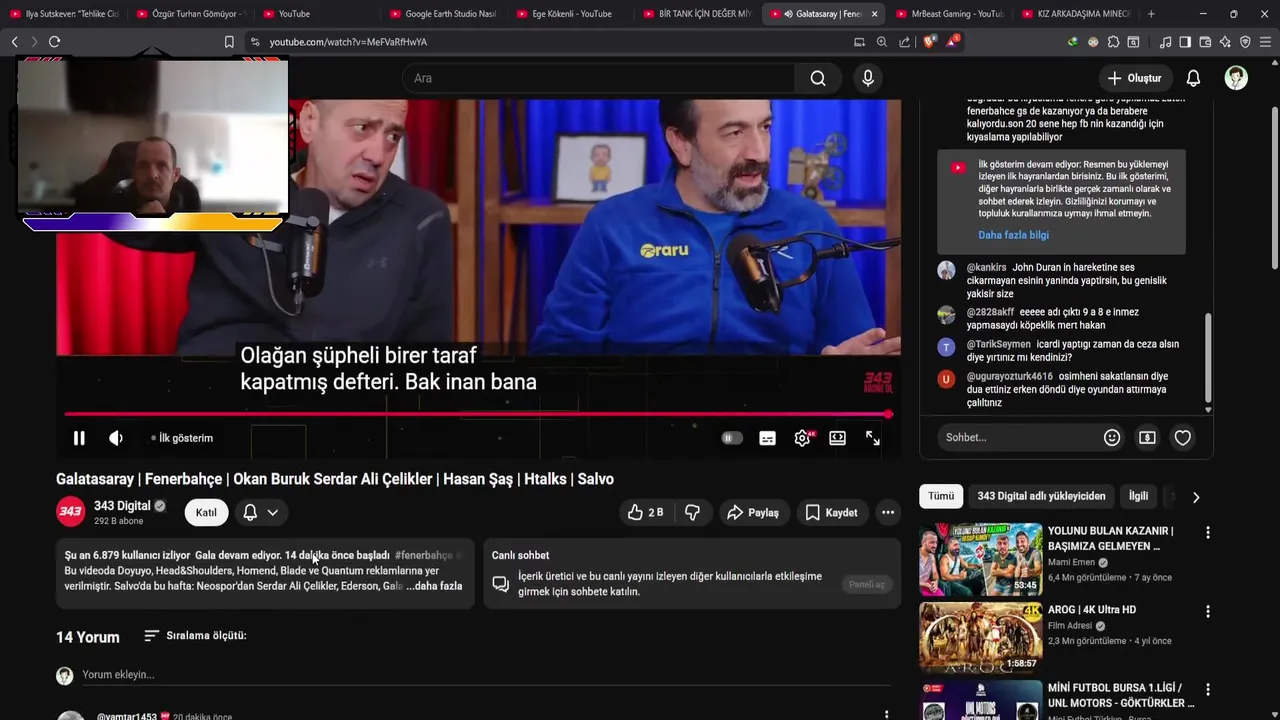Open options for MİNİ FUTBOL BURSA video

[x=1207, y=689]
